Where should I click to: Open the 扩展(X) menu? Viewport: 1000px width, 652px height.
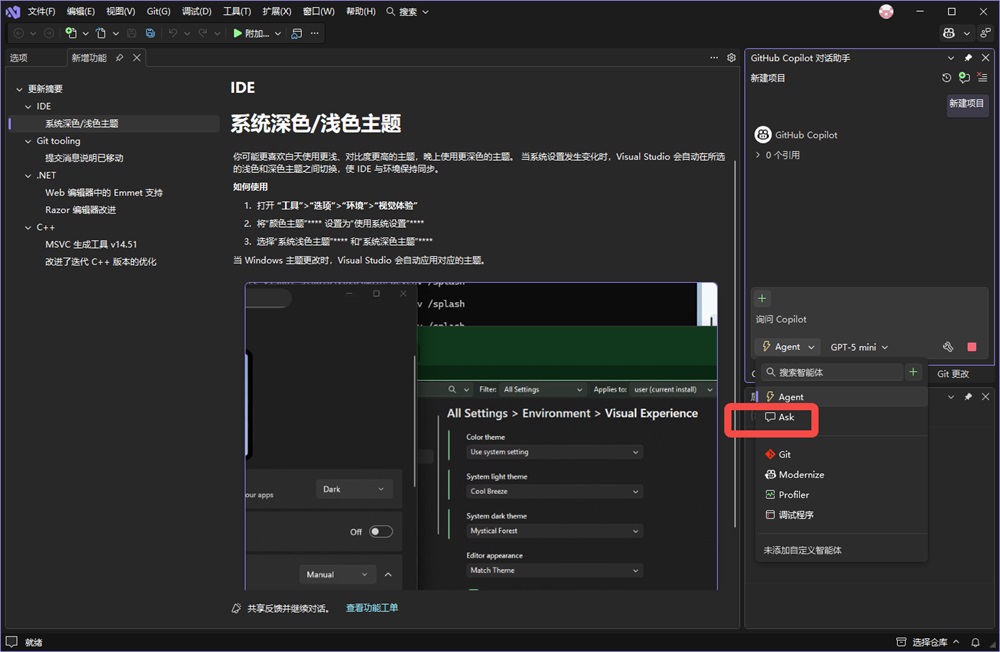(x=277, y=11)
